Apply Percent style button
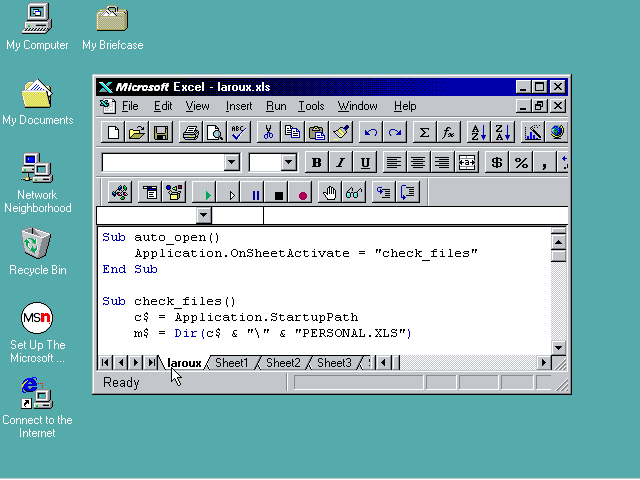 coord(521,162)
